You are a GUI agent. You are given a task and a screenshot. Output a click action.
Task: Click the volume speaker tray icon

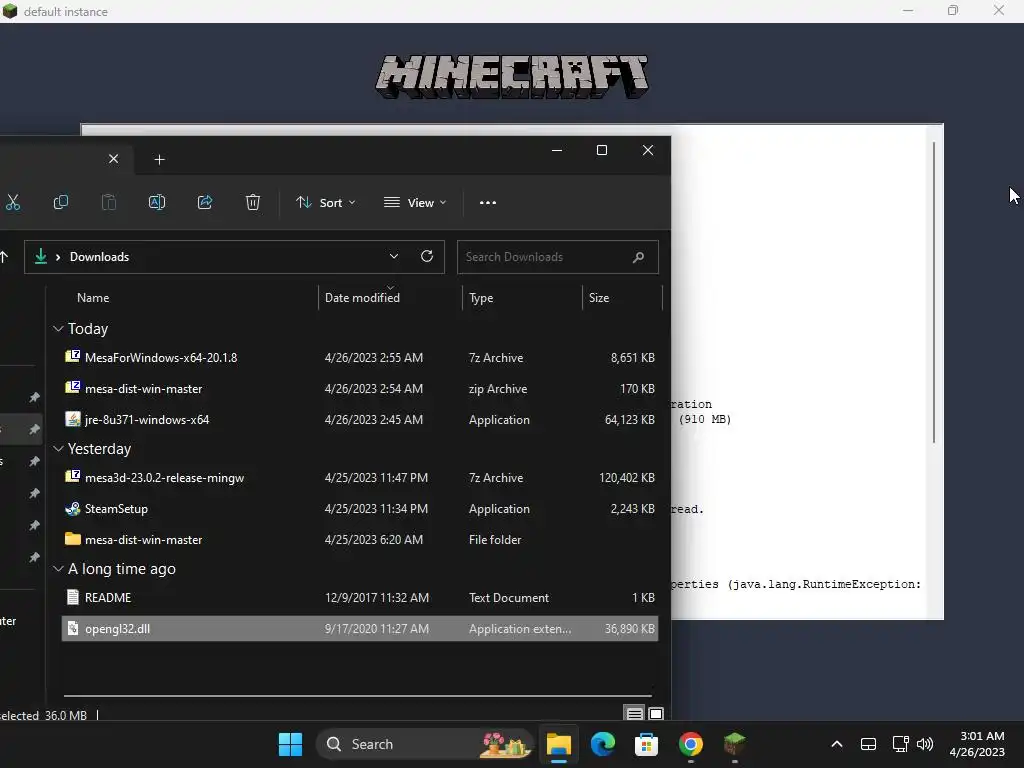[925, 744]
